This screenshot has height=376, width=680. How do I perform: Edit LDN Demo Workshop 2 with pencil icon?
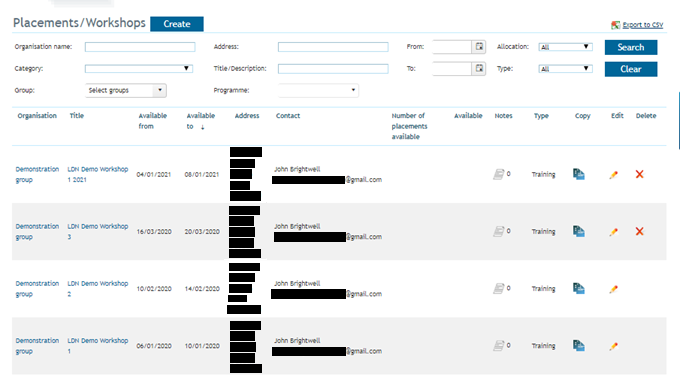point(613,289)
